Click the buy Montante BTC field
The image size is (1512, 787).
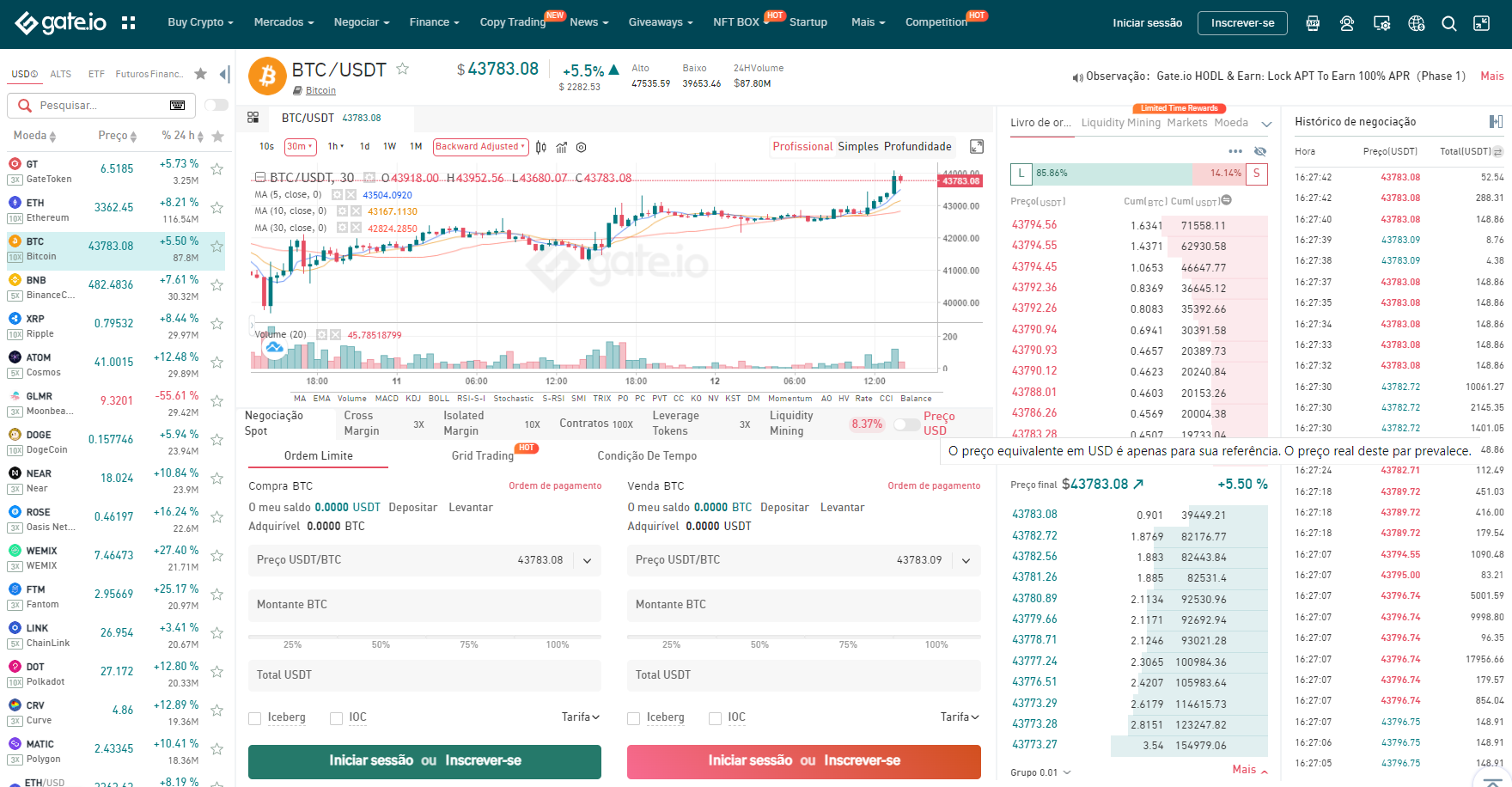[424, 605]
